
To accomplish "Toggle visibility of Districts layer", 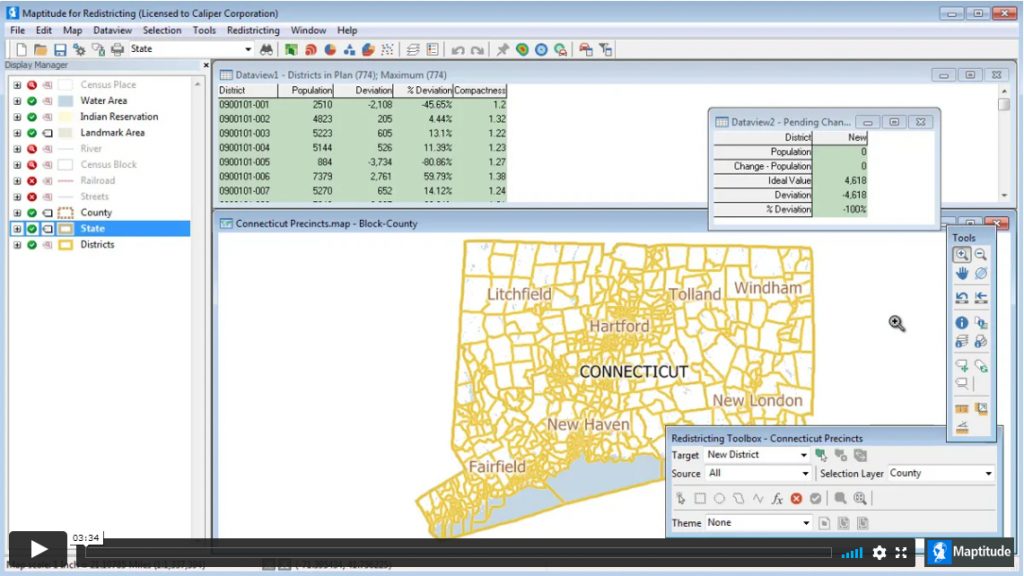I will pyautogui.click(x=32, y=245).
